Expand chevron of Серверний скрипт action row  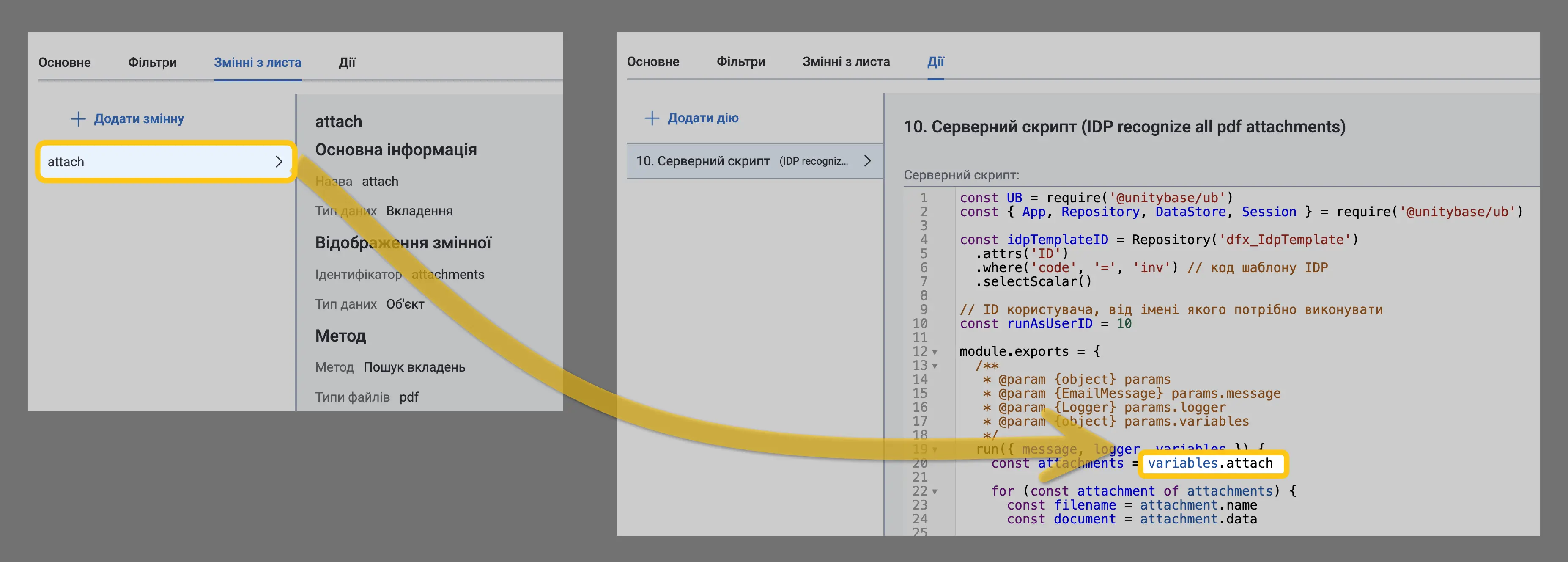point(867,161)
